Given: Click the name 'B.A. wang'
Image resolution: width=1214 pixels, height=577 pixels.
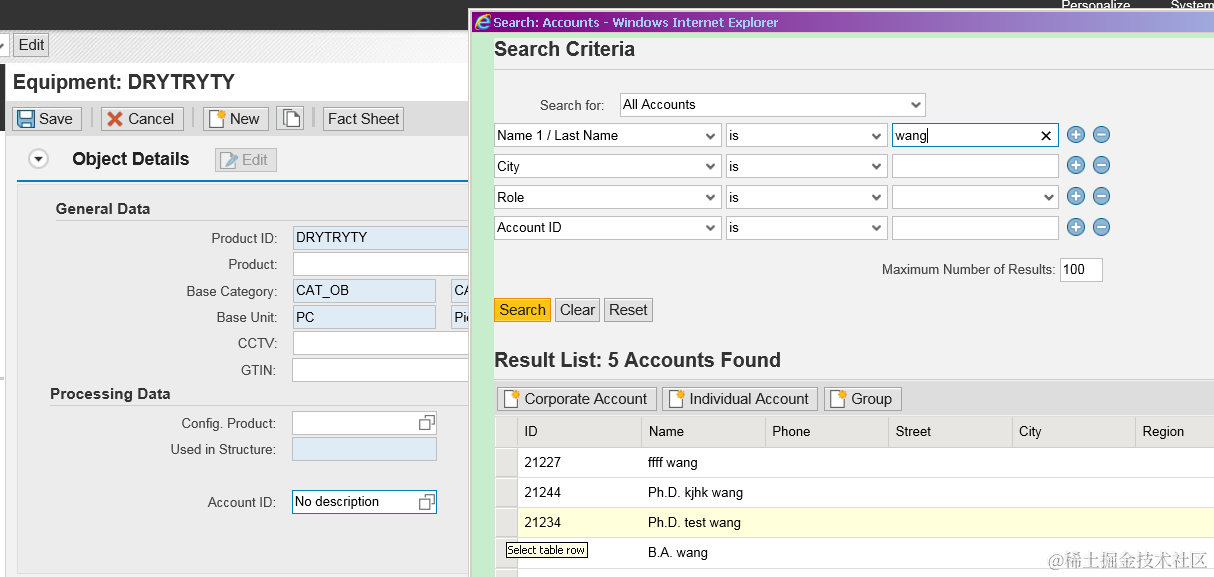Looking at the screenshot, I should point(678,553).
